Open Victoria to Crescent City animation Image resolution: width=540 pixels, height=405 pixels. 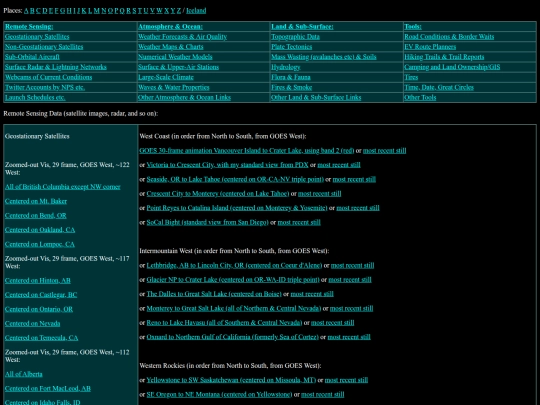(x=227, y=165)
